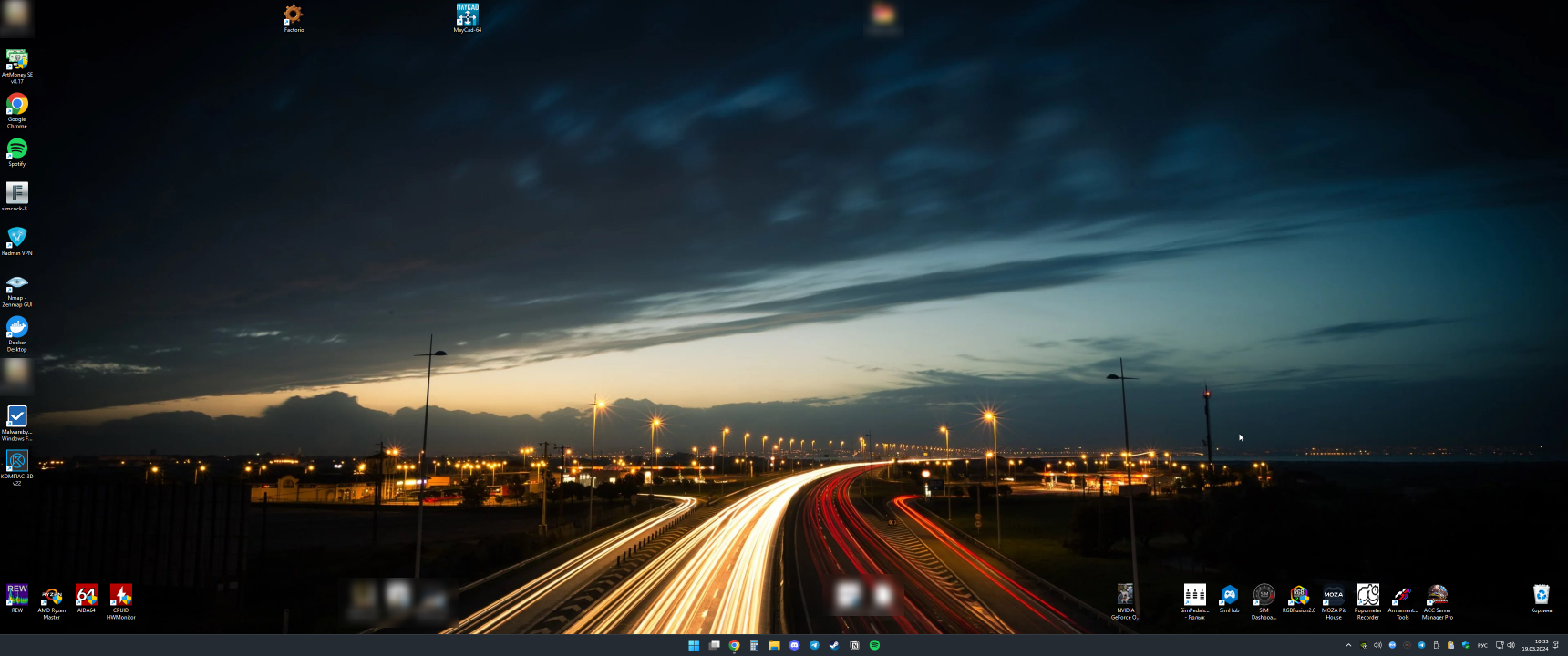Open pinned Telegram beside Discord on taskbar

pos(814,645)
